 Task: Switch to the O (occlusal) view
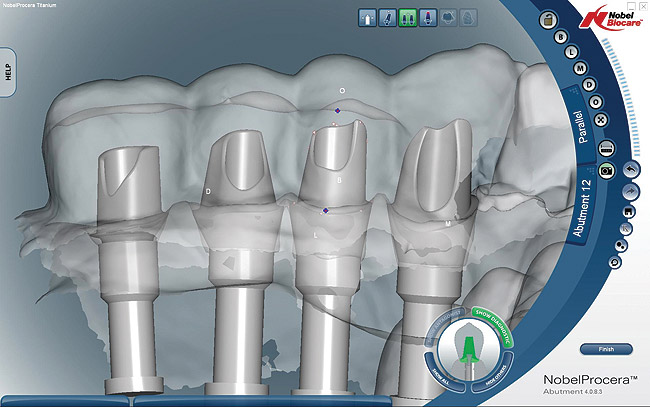[596, 102]
